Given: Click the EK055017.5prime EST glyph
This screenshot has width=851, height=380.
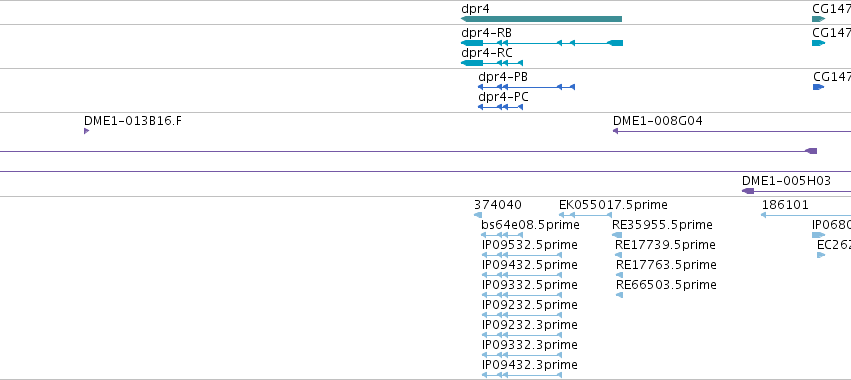Looking at the screenshot, I should pos(585,215).
